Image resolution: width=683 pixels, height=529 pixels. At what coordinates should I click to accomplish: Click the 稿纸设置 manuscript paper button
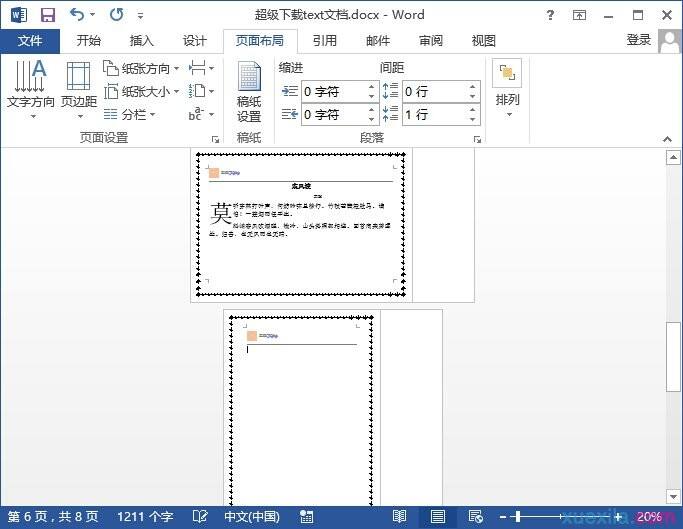(249, 92)
